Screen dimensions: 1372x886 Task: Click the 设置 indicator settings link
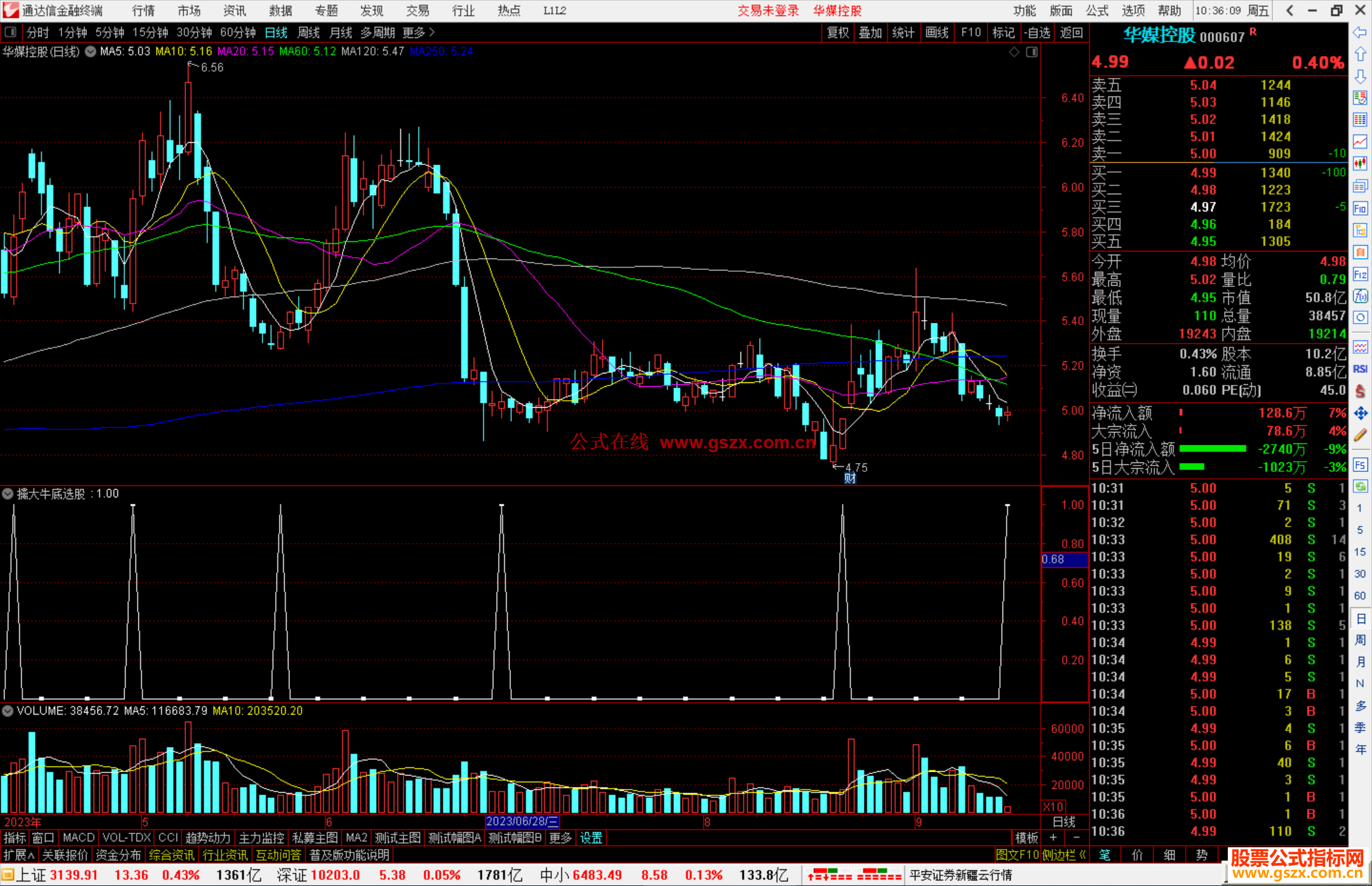point(591,838)
